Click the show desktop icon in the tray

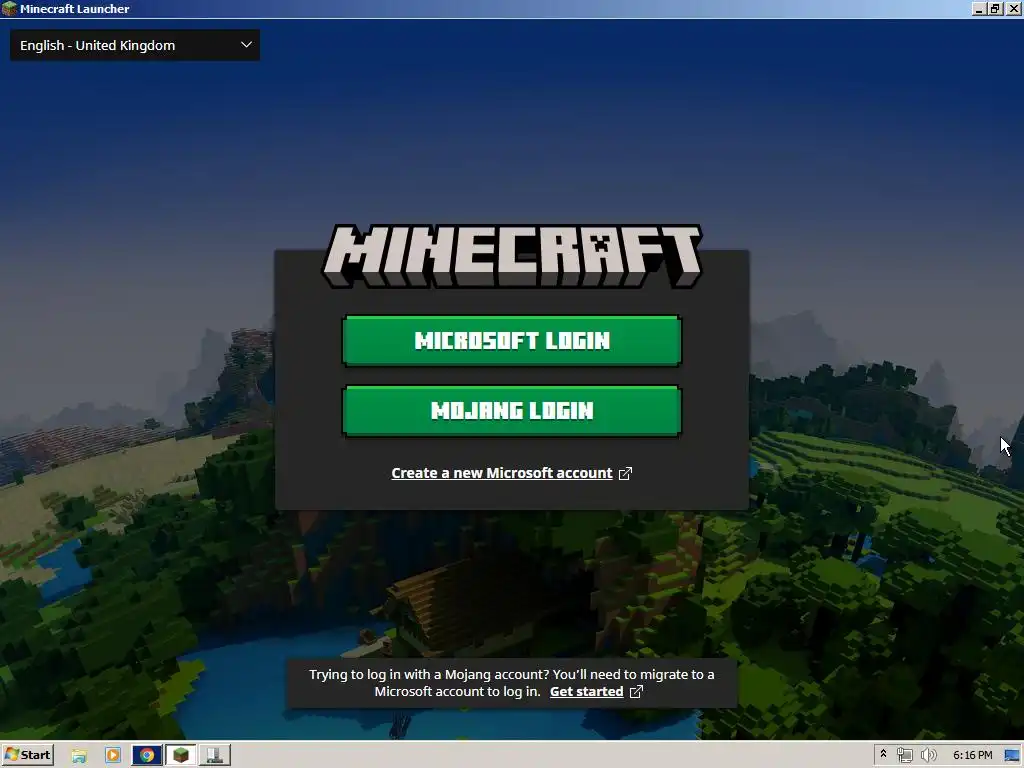pyautogui.click(x=1012, y=756)
